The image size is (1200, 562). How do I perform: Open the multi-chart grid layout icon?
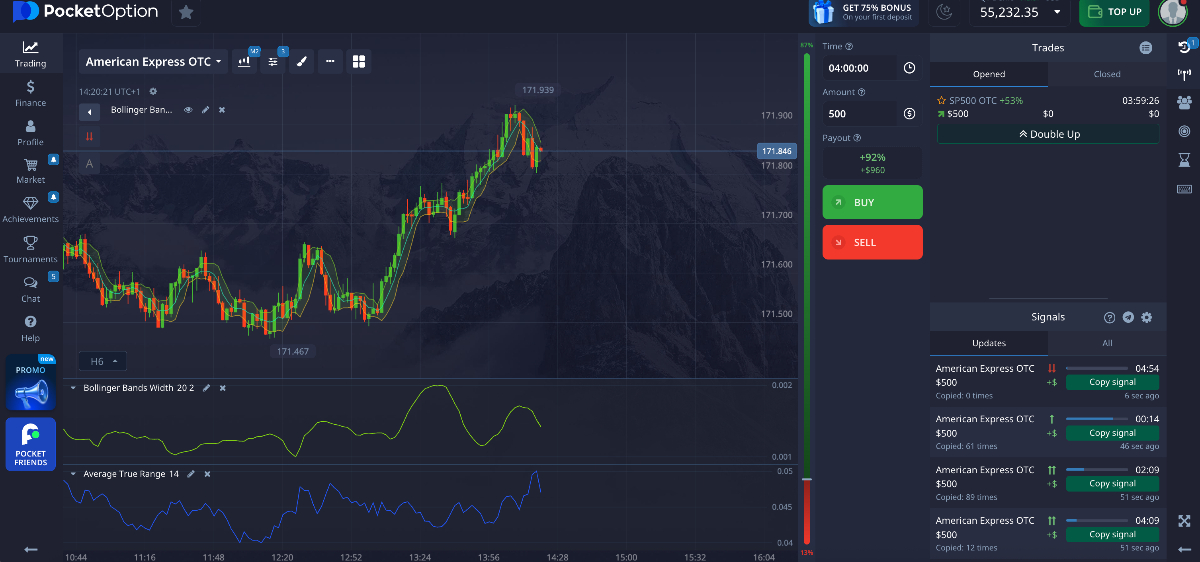coord(359,62)
